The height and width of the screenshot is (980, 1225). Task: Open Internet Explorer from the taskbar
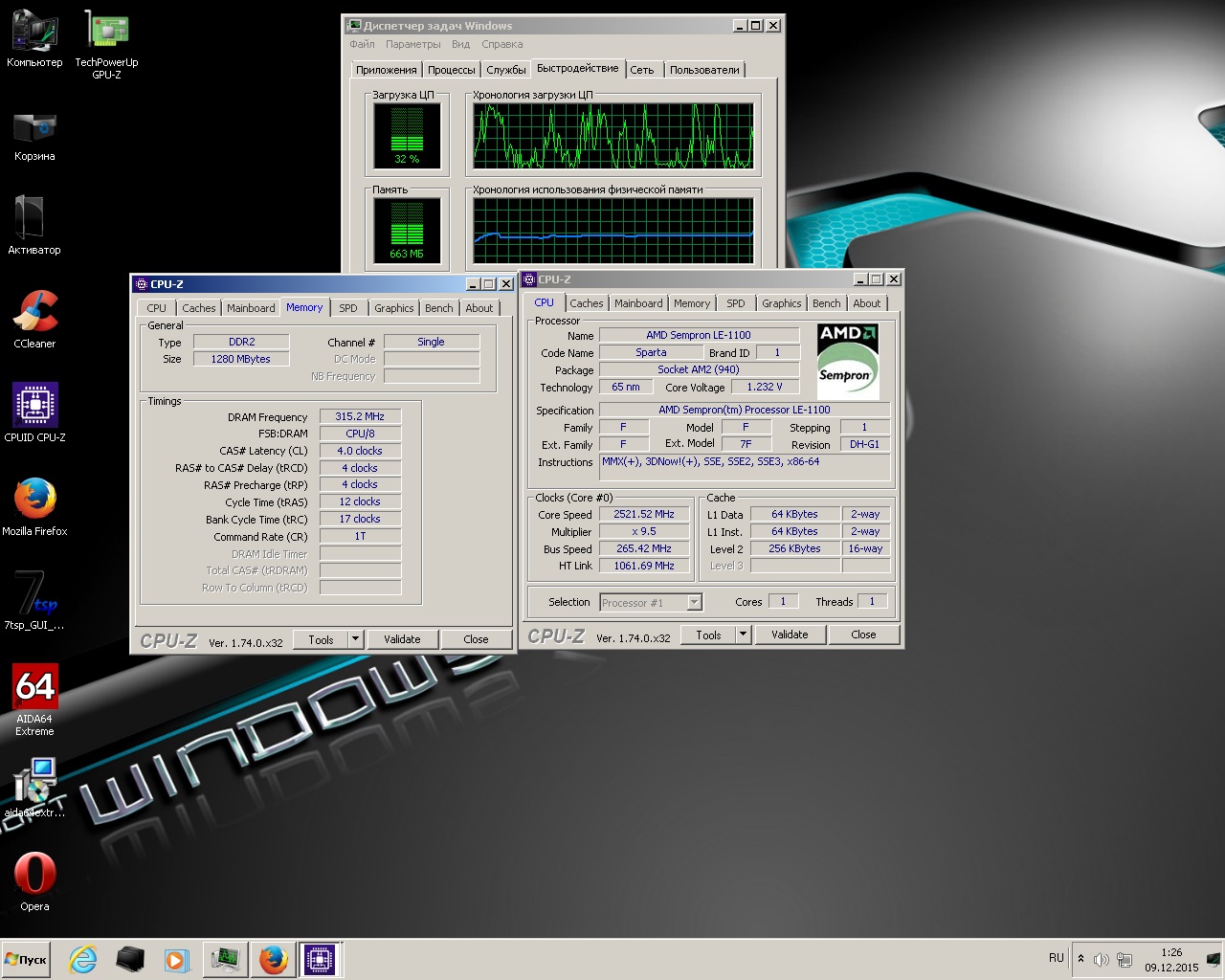point(83,960)
